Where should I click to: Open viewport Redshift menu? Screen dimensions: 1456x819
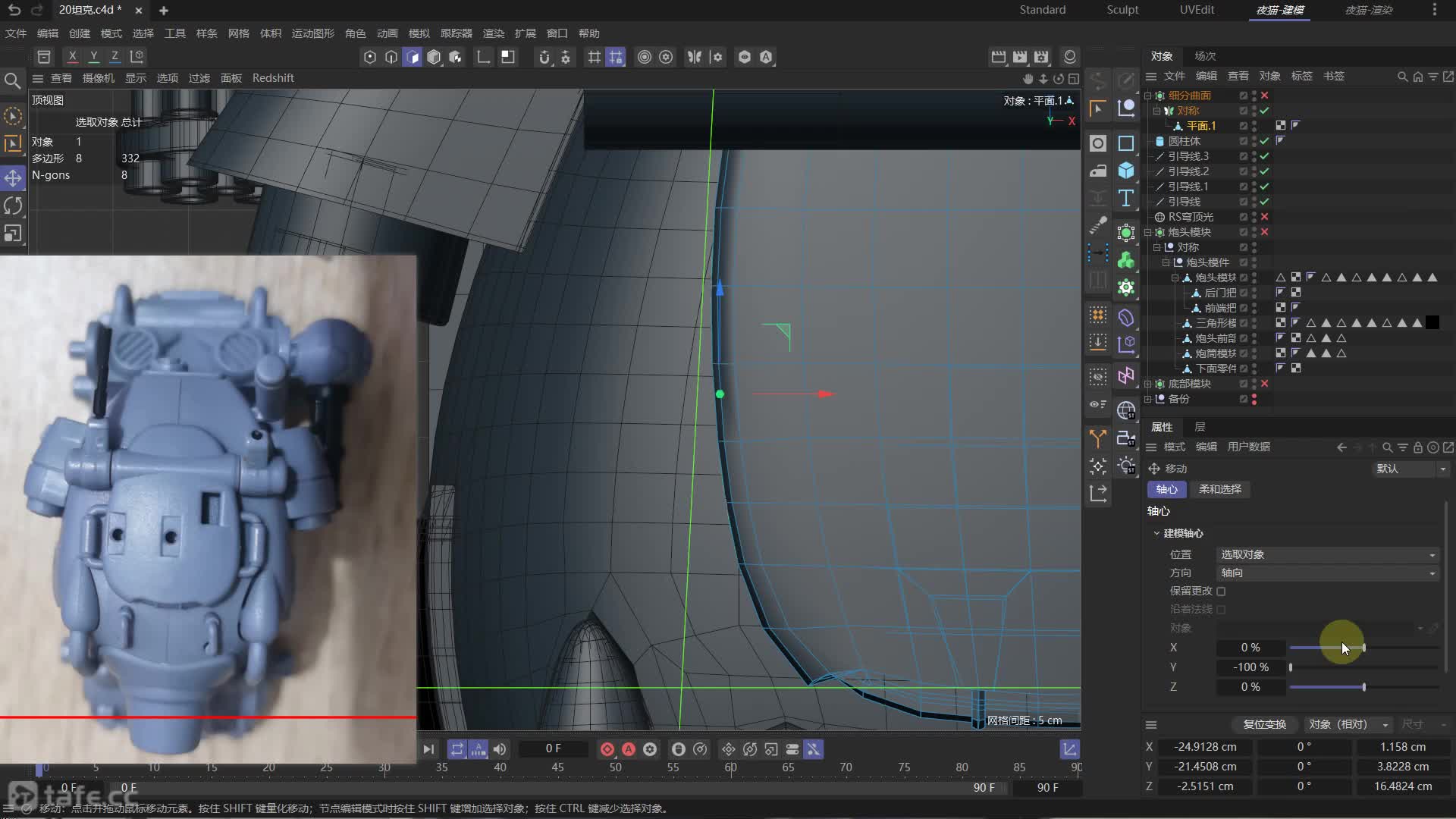click(x=273, y=78)
